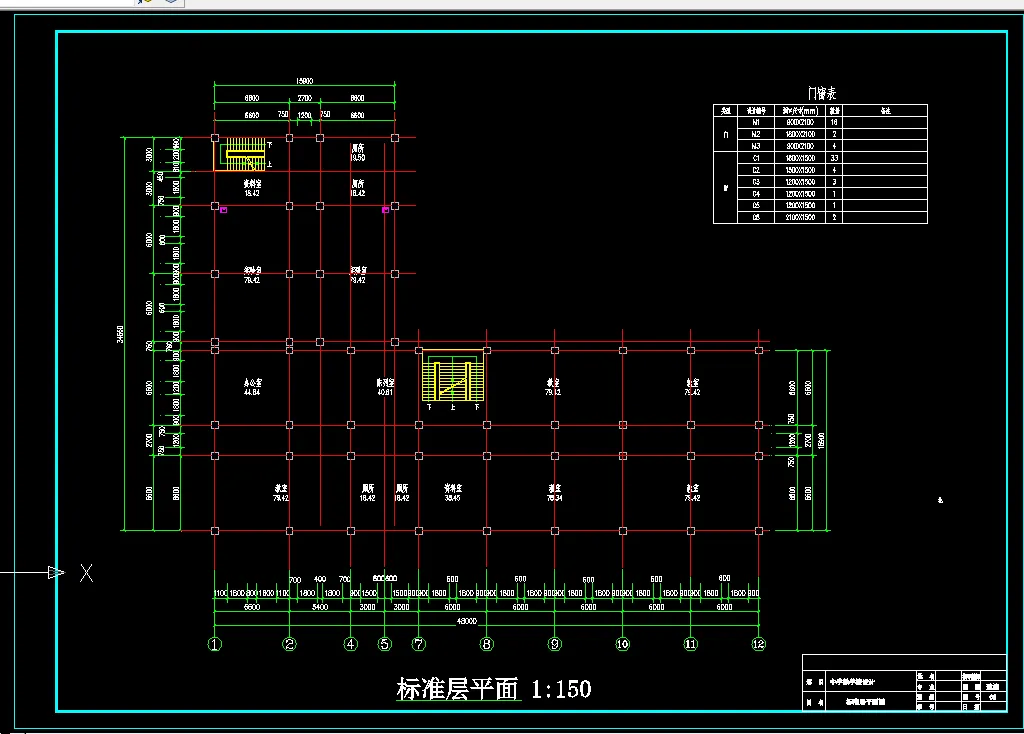Select the central staircase symbol near 阅览室

(452, 378)
